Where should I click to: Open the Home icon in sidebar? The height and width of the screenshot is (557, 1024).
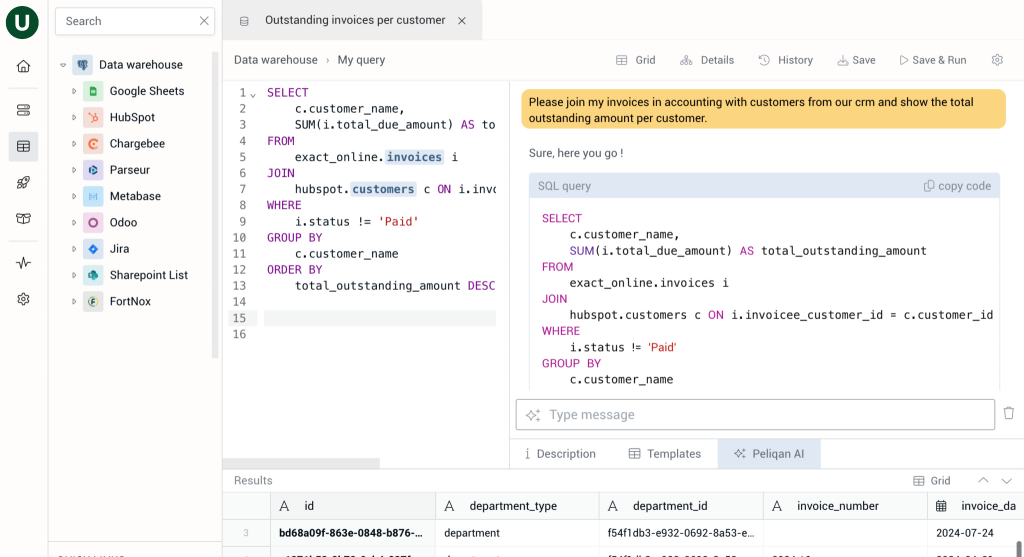pos(24,66)
